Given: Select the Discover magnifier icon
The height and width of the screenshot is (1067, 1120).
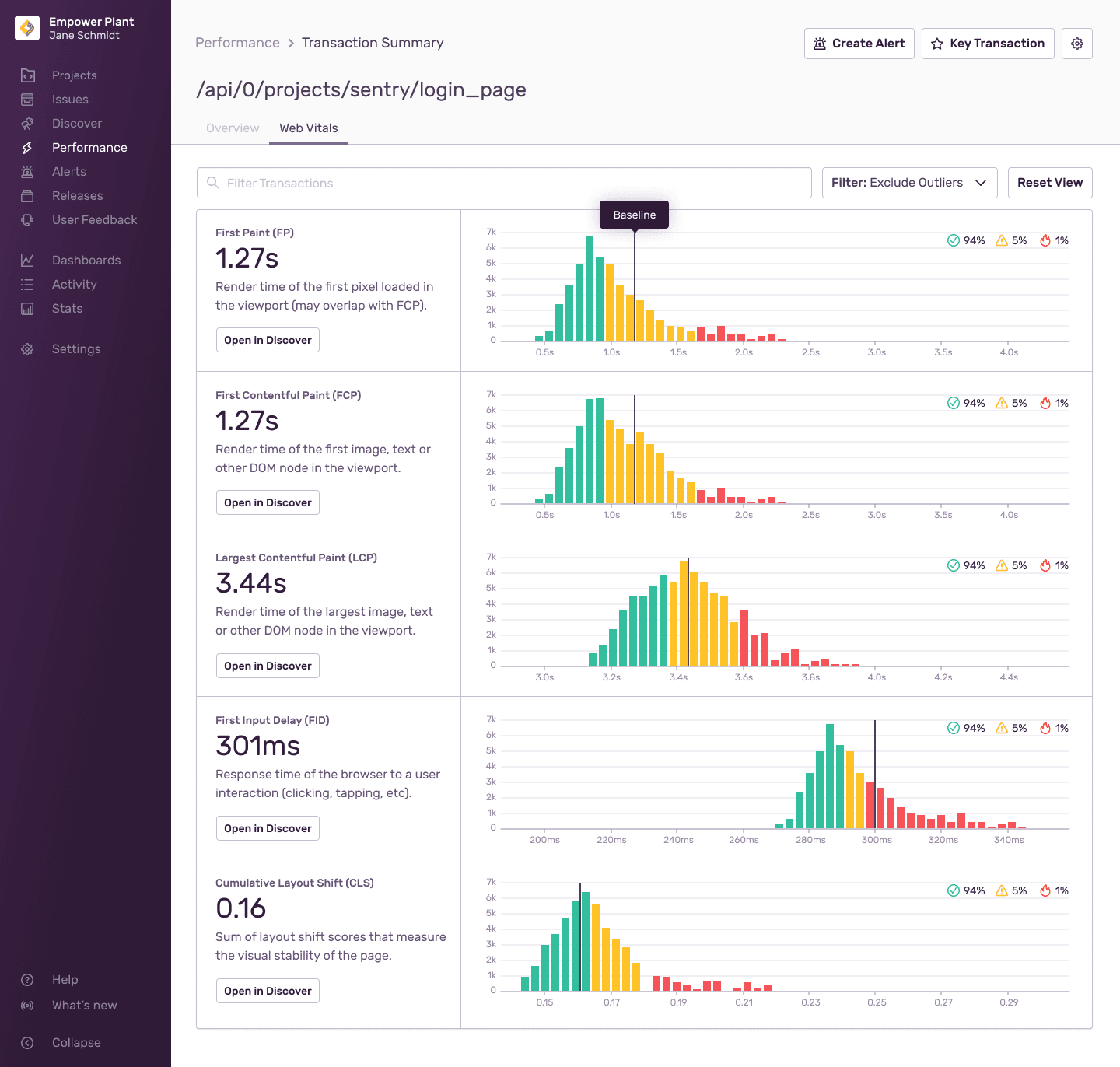Looking at the screenshot, I should coord(27,123).
